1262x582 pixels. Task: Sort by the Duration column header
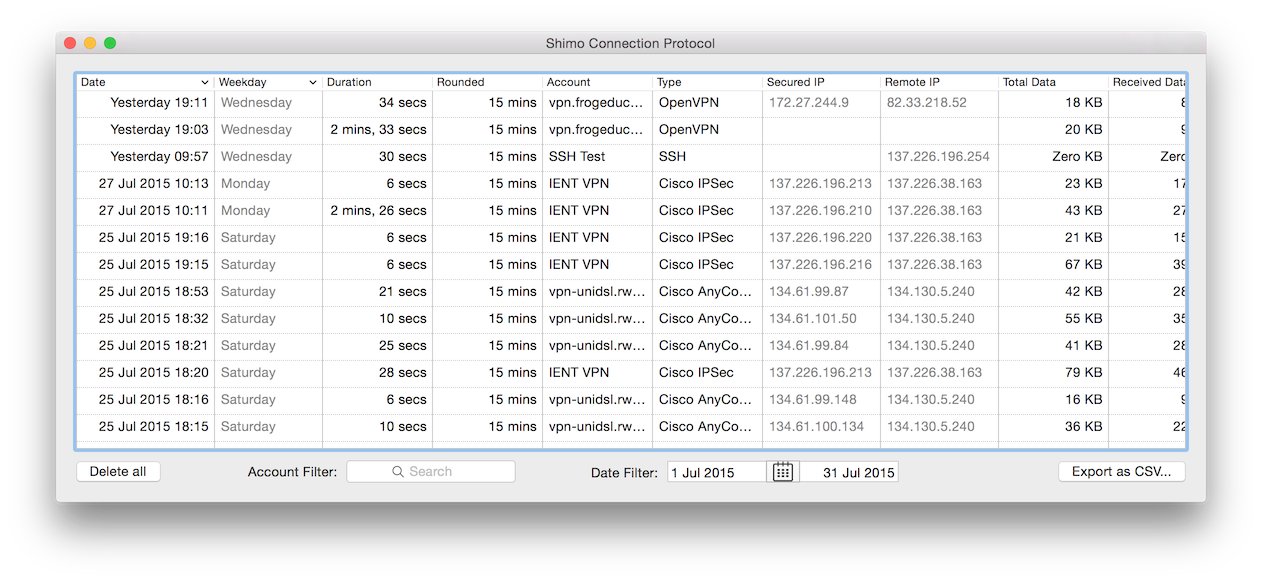377,82
